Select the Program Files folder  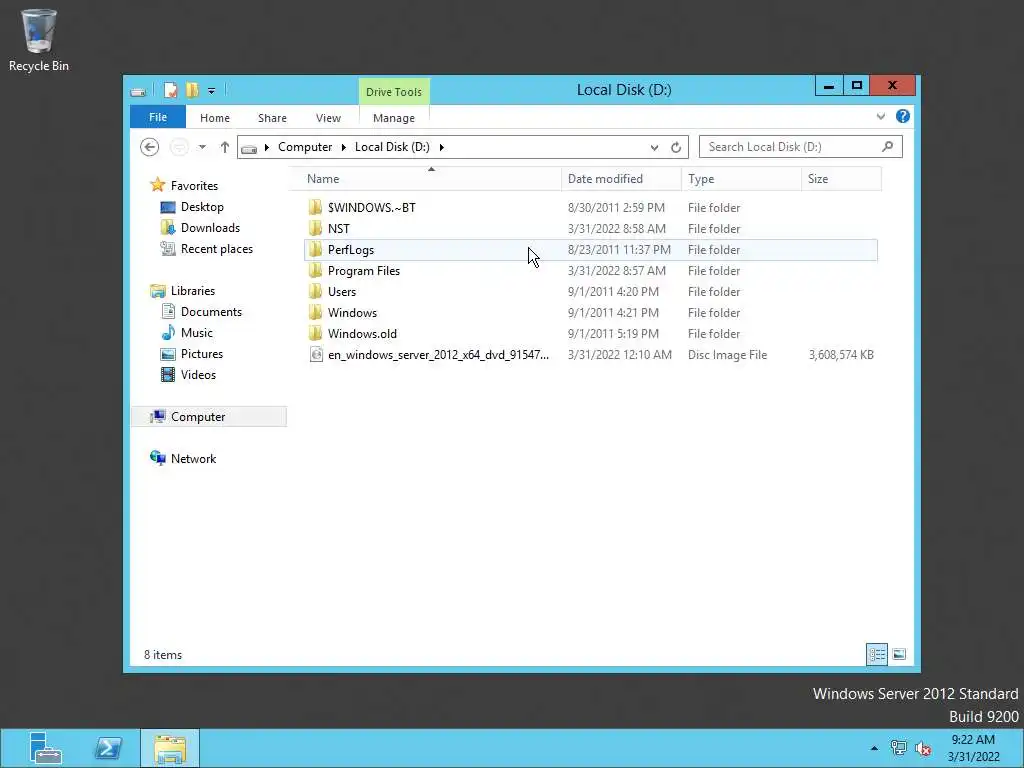click(x=590, y=270)
